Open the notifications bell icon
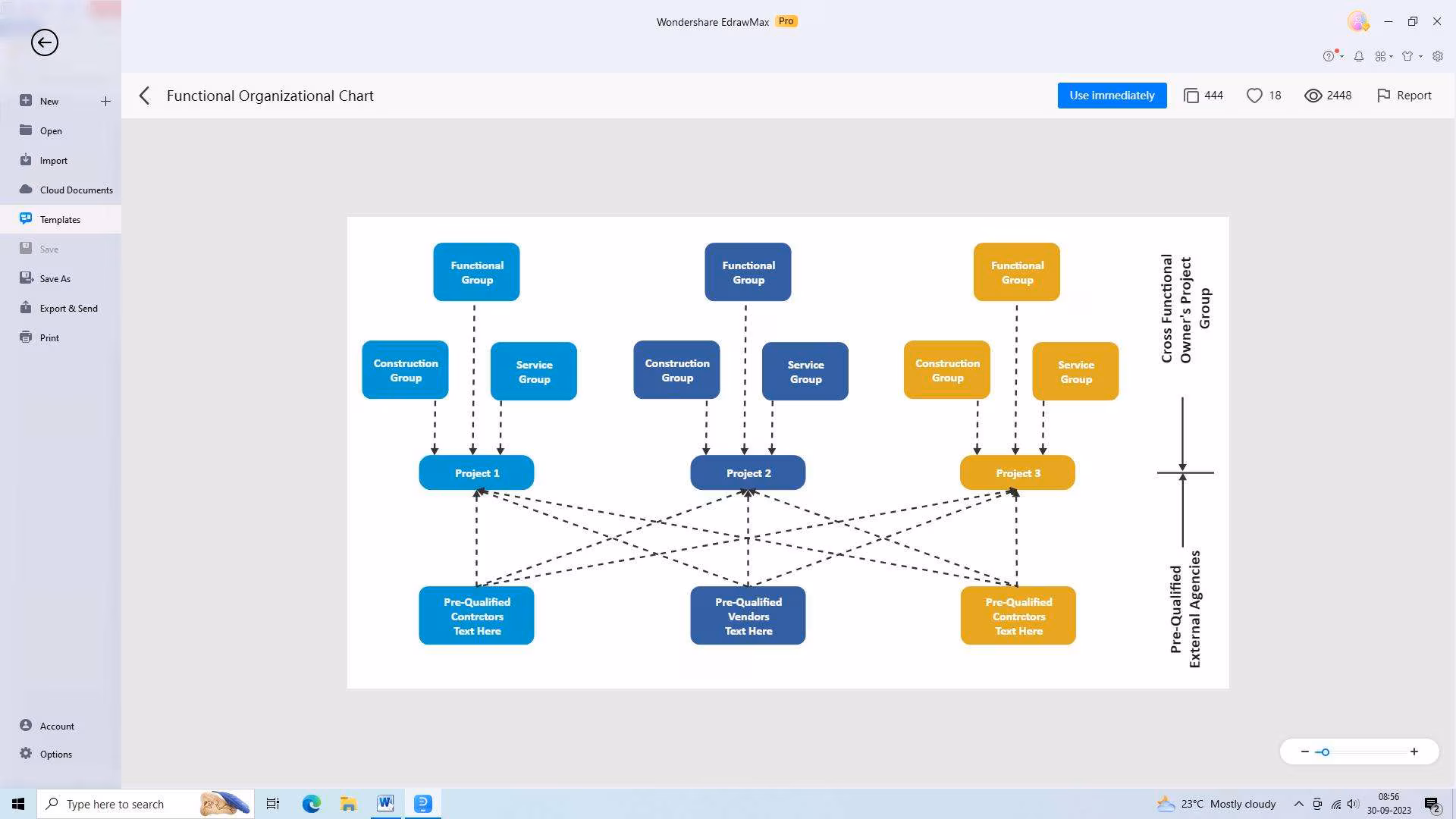Image resolution: width=1456 pixels, height=819 pixels. tap(1359, 56)
